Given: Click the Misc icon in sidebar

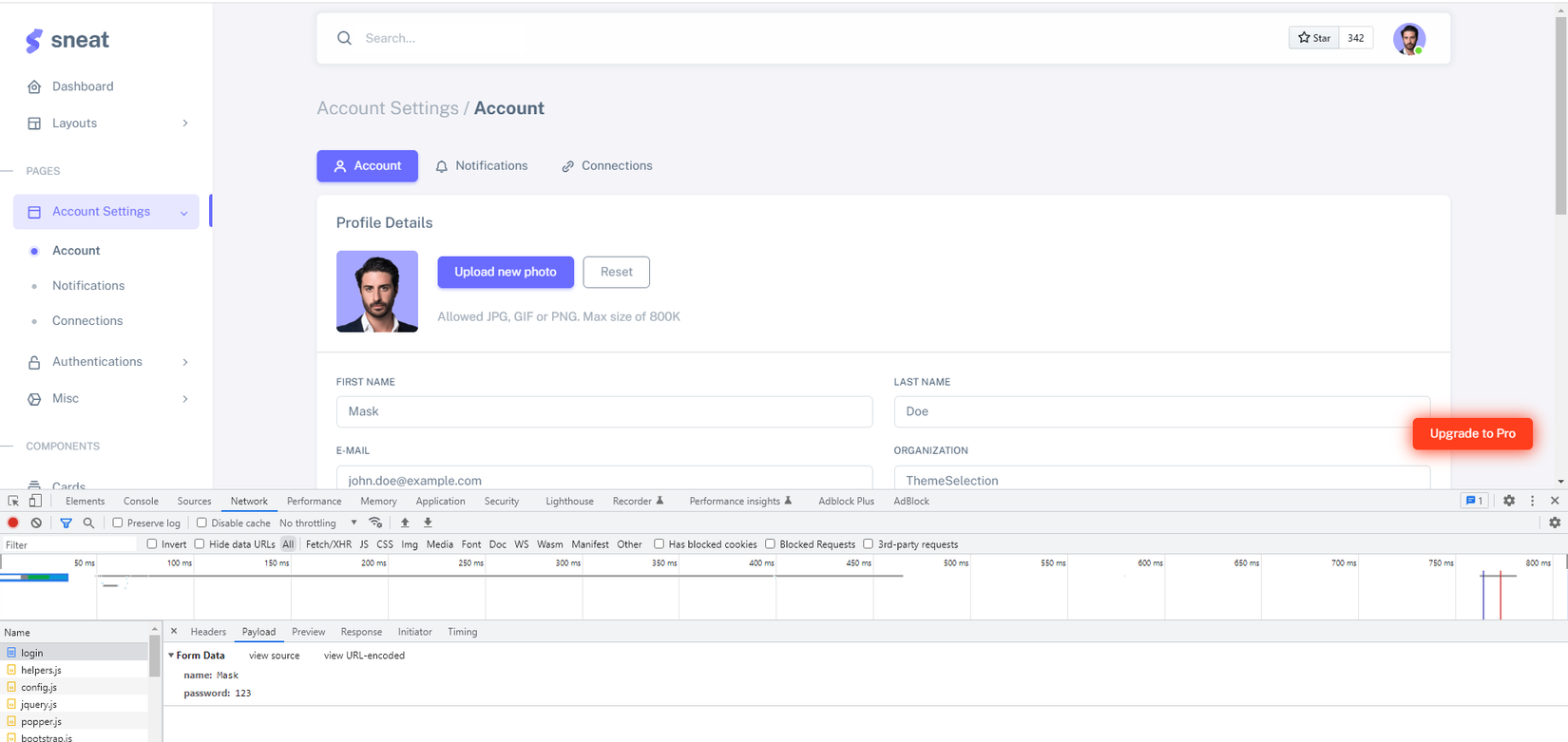Looking at the screenshot, I should 34,399.
